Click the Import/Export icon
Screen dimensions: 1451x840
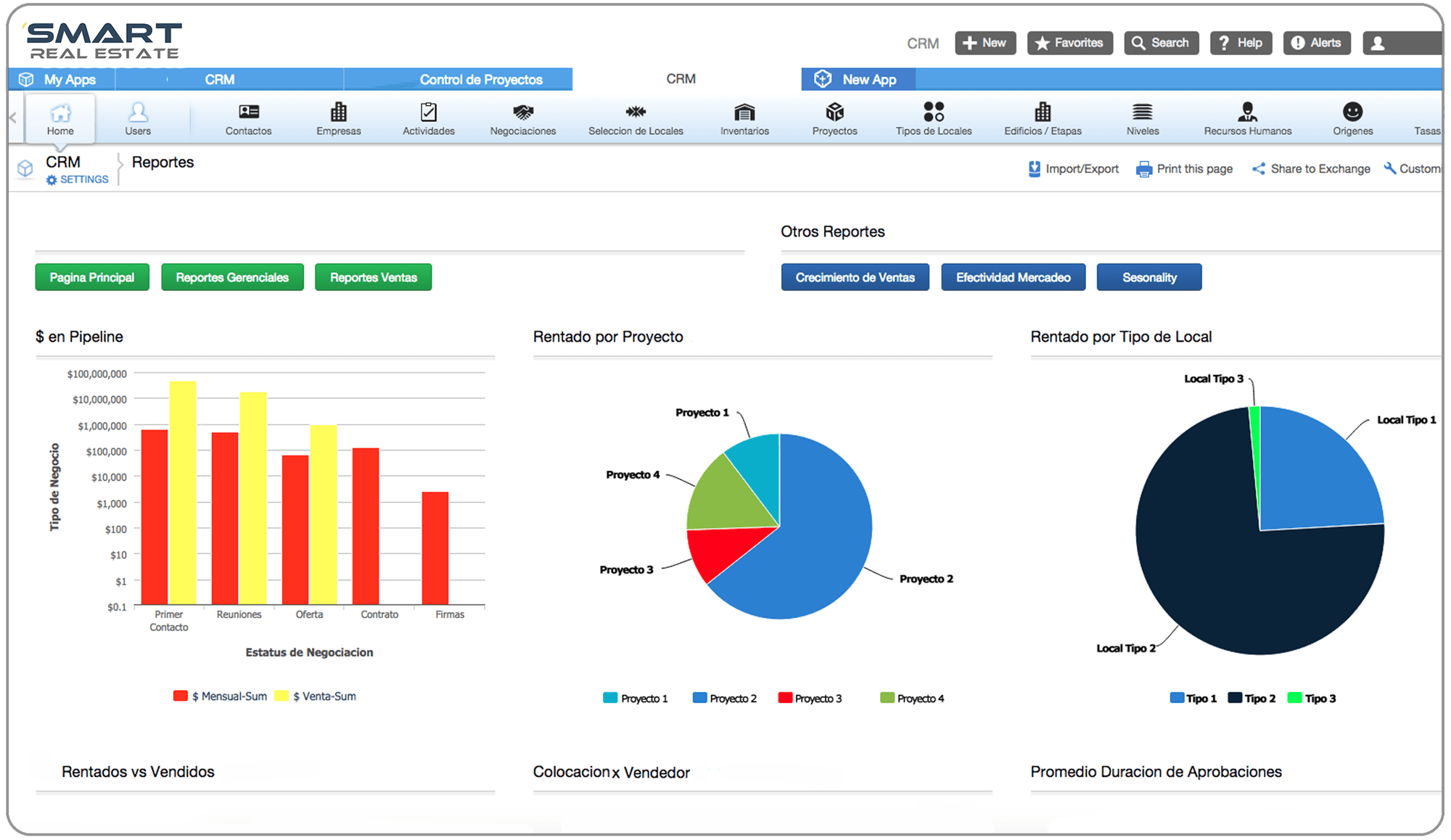pos(1035,169)
